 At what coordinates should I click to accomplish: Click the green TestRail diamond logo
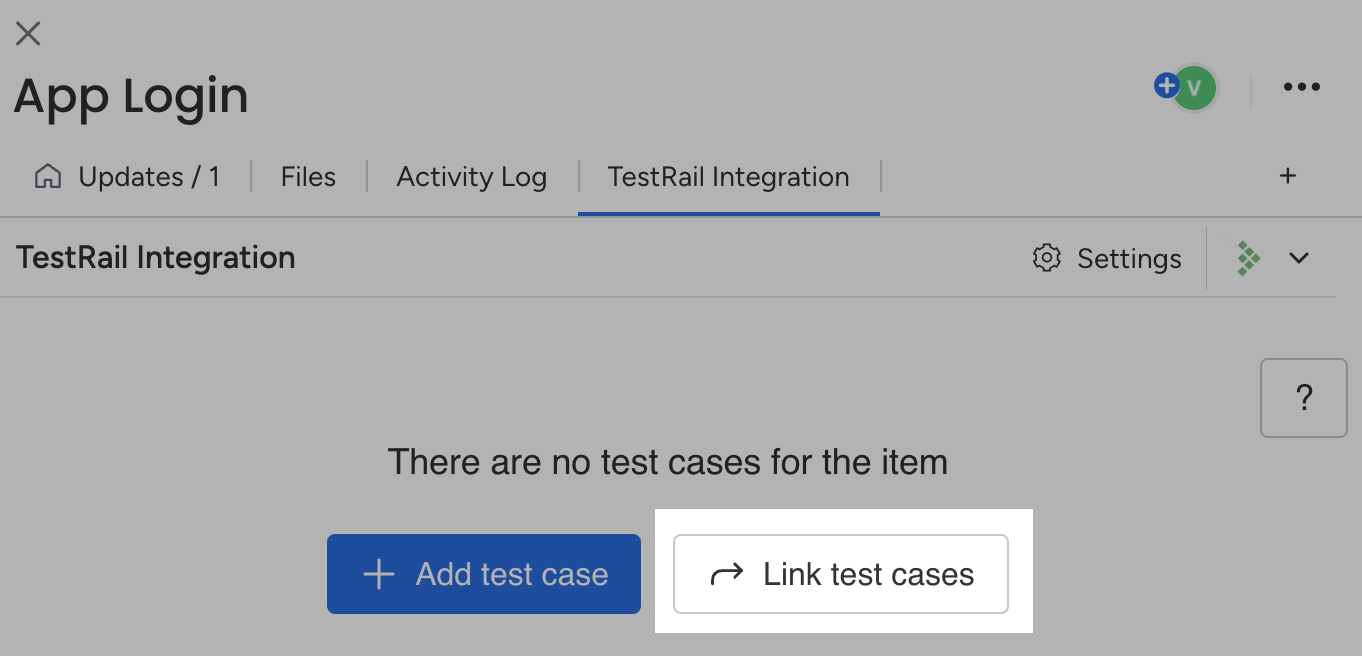click(x=1248, y=258)
